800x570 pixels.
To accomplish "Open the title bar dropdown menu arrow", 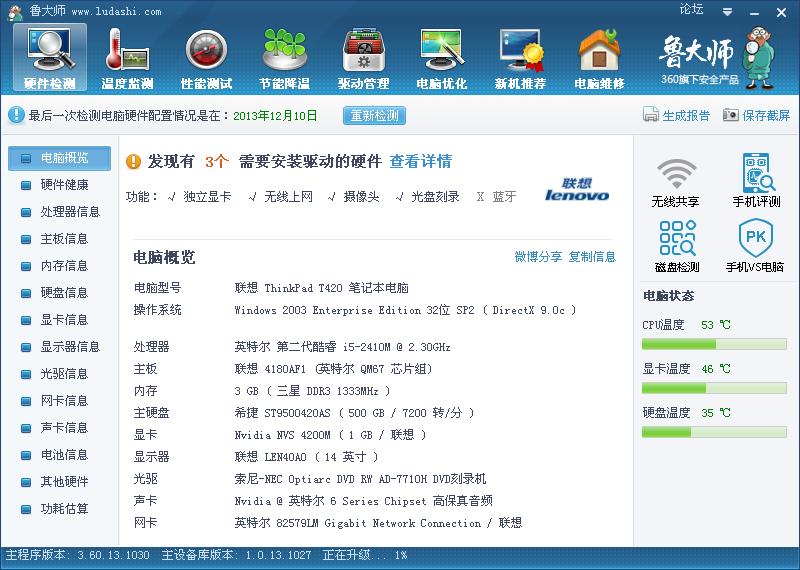I will pyautogui.click(x=728, y=12).
